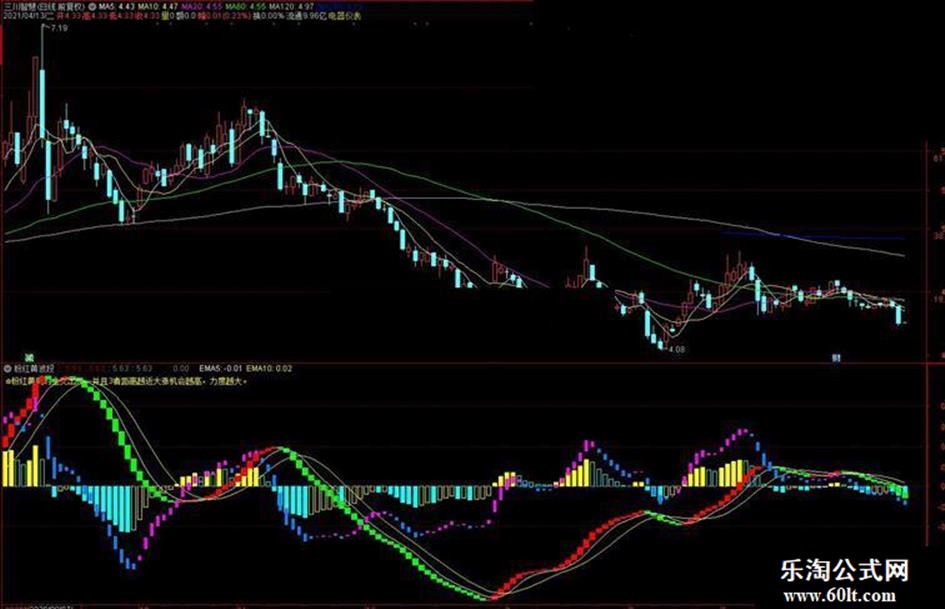Screen dimensions: 945x609
Task: Click the candlestick at the 4.08 low
Action: tap(661, 344)
